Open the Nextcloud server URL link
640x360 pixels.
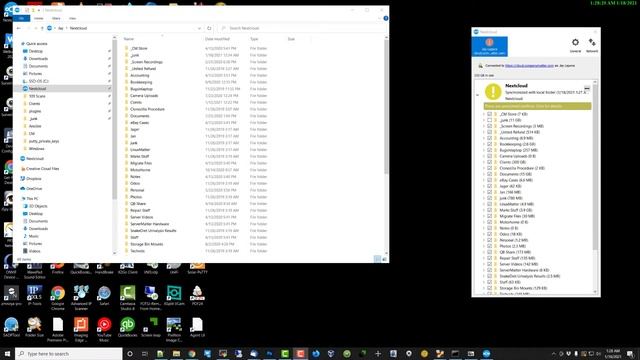[x=529, y=65]
